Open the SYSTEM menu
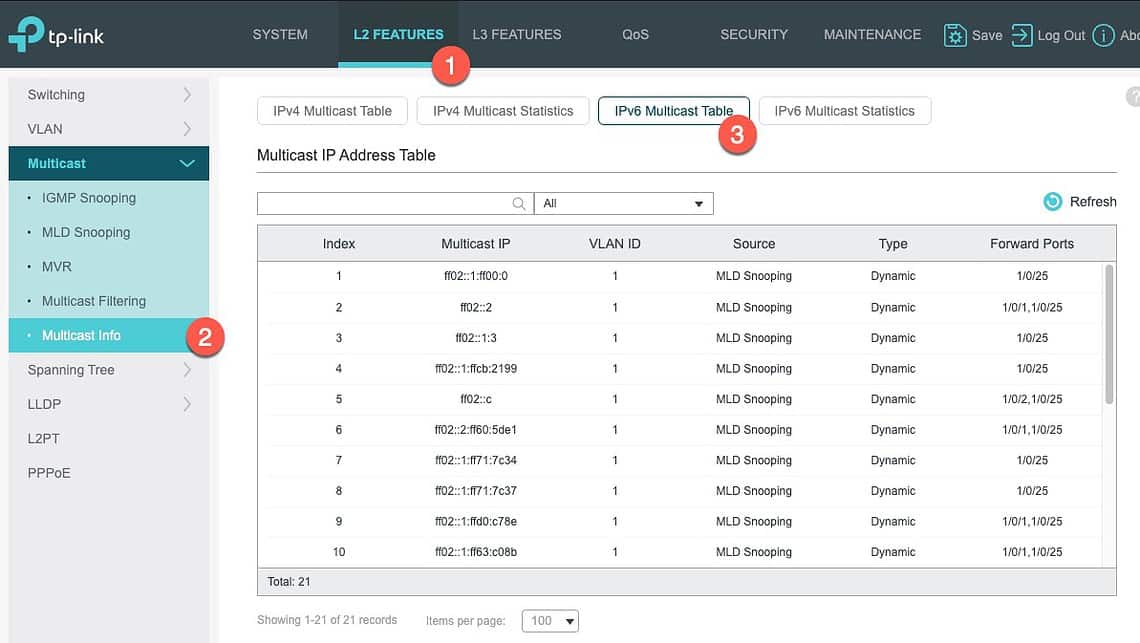Viewport: 1140px width, 643px height. point(279,34)
